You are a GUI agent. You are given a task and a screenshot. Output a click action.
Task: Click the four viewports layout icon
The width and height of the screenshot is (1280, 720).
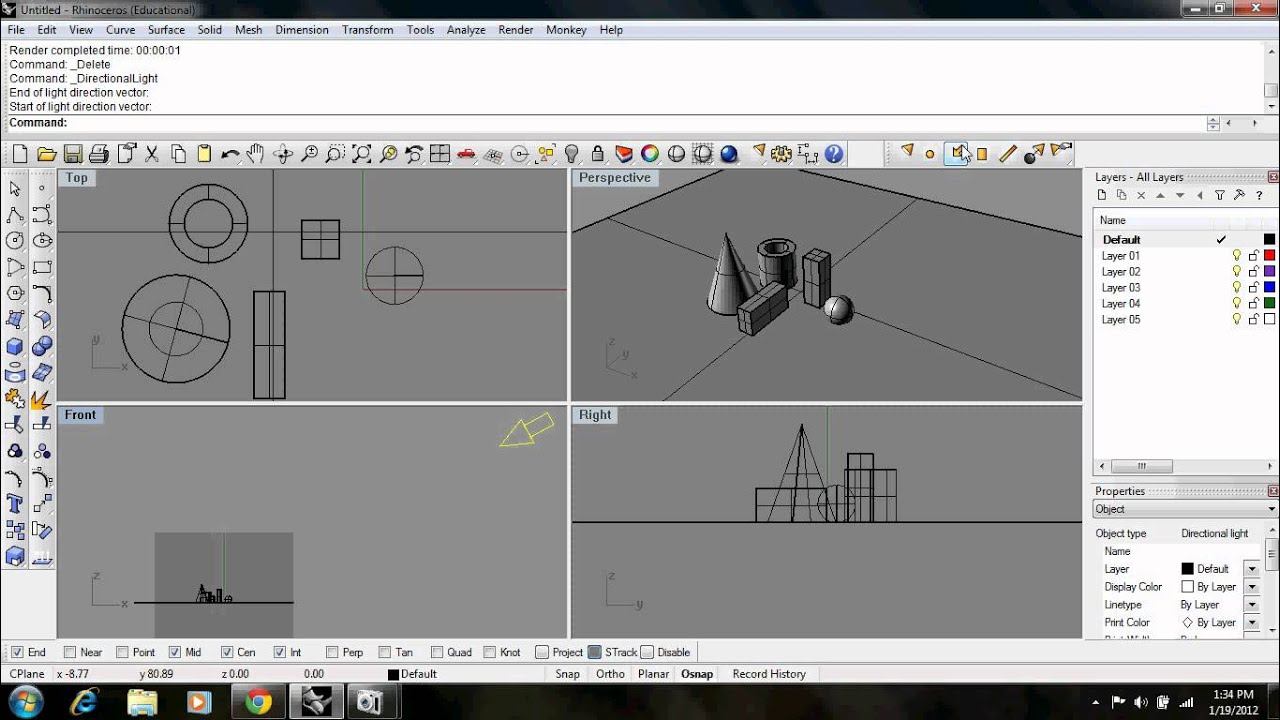[440, 154]
